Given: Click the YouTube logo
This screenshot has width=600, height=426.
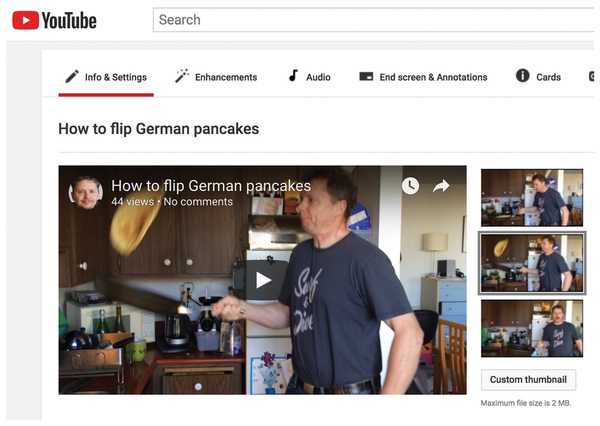Looking at the screenshot, I should tap(54, 20).
